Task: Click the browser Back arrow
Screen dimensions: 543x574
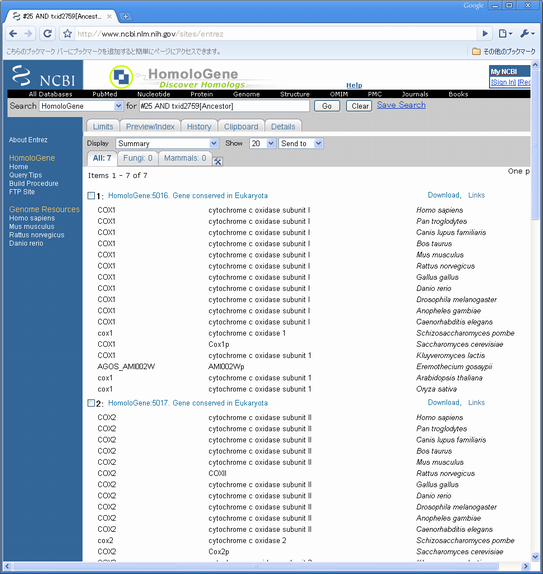Action: pos(13,34)
